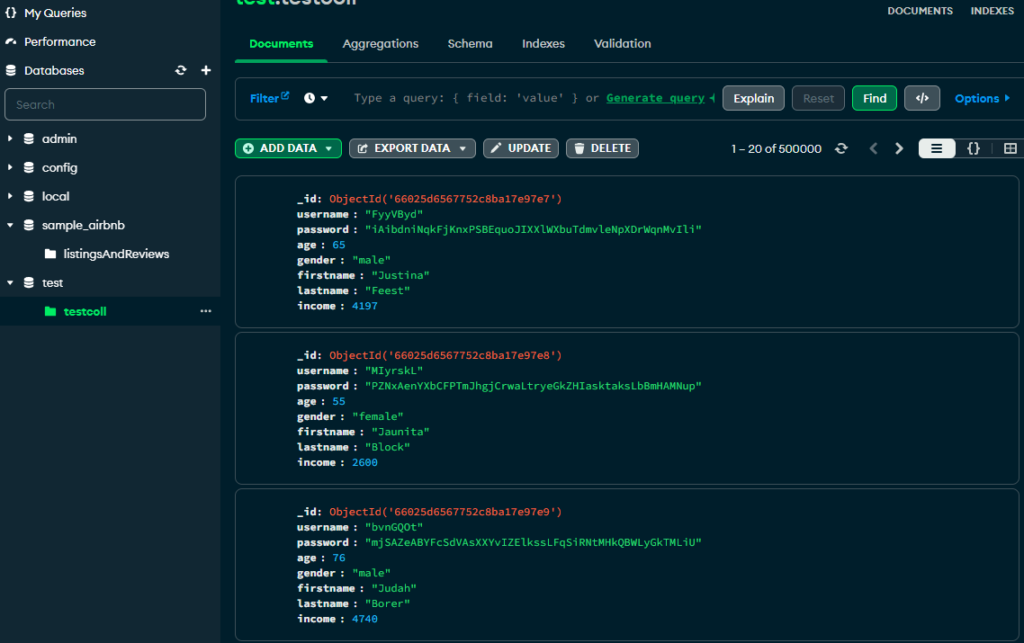Click the DOCUMENTS stat header
The image size is (1024, 643).
click(920, 11)
